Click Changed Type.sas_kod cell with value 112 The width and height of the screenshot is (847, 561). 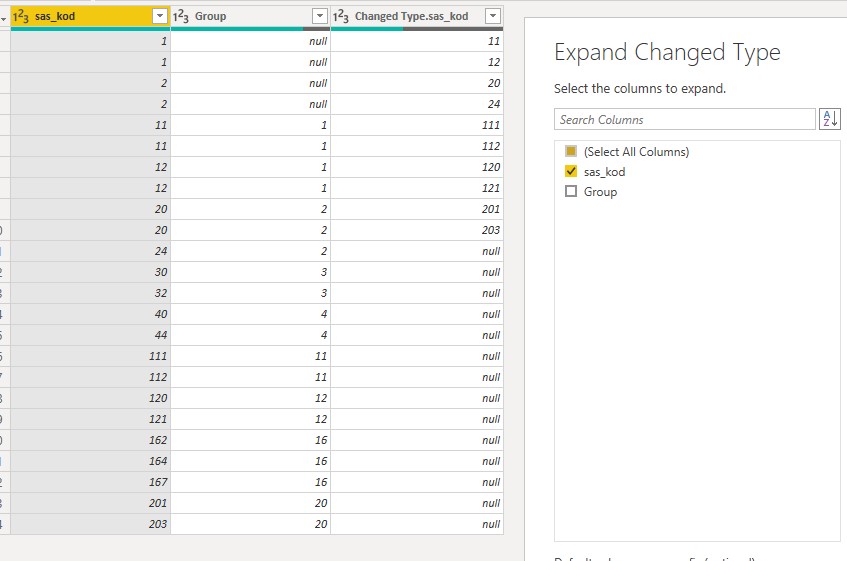pos(416,146)
